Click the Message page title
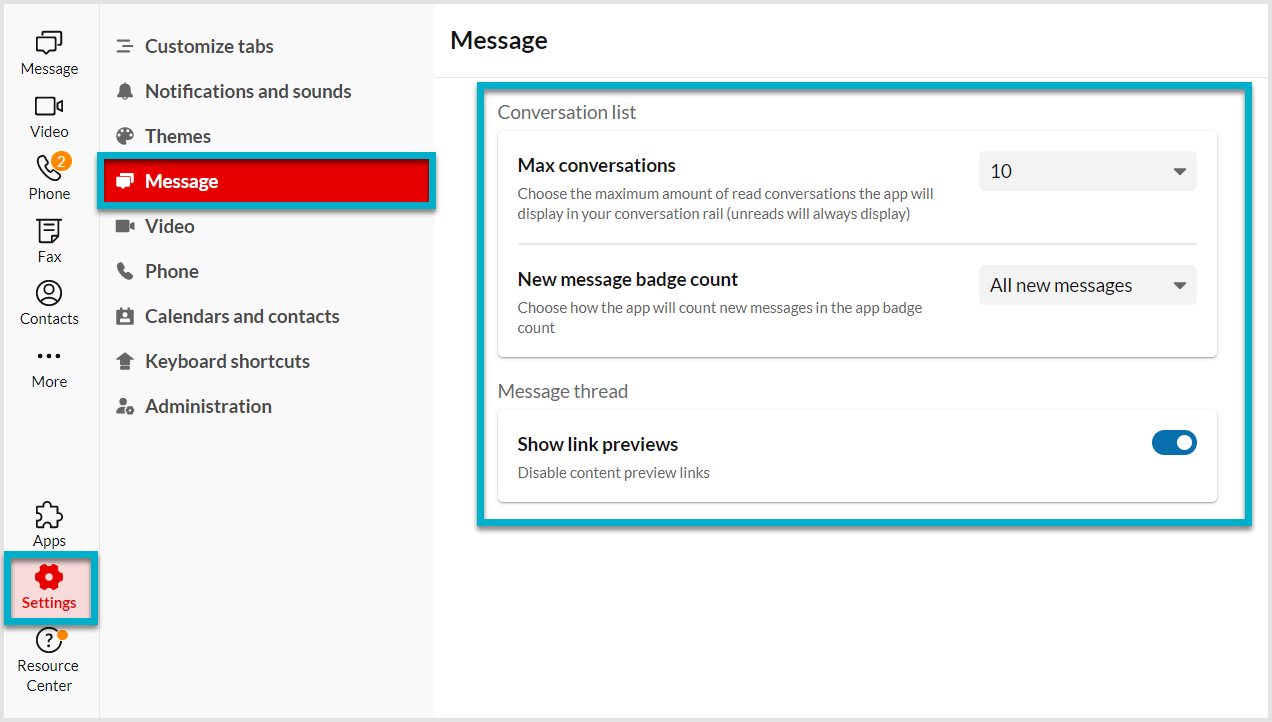This screenshot has width=1272, height=722. coord(499,40)
